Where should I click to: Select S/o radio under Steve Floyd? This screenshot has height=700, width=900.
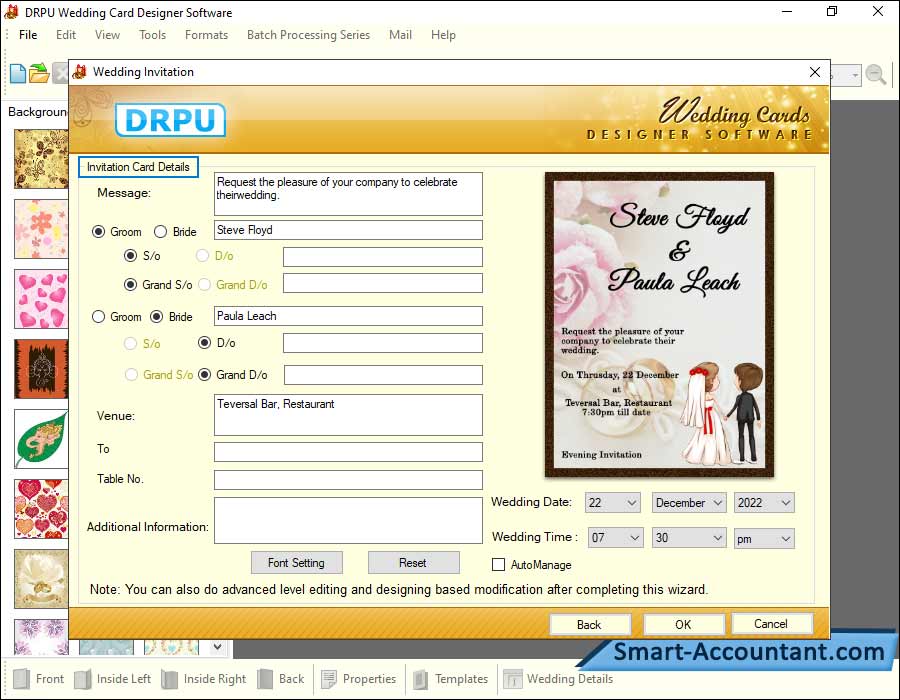(131, 256)
